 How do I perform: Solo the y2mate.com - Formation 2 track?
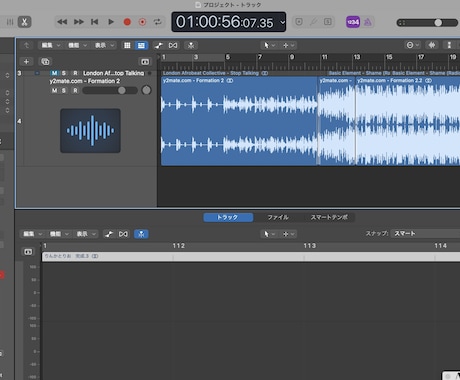(x=64, y=90)
